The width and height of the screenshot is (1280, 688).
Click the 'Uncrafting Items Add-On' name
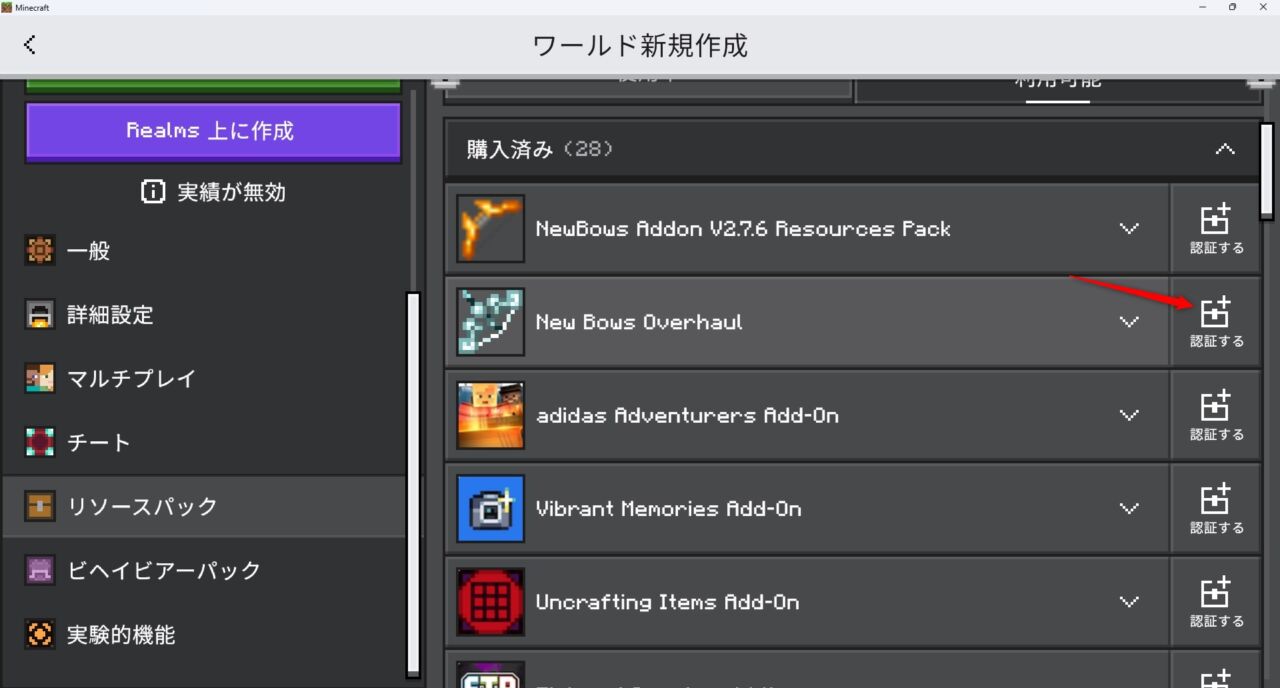tap(668, 602)
